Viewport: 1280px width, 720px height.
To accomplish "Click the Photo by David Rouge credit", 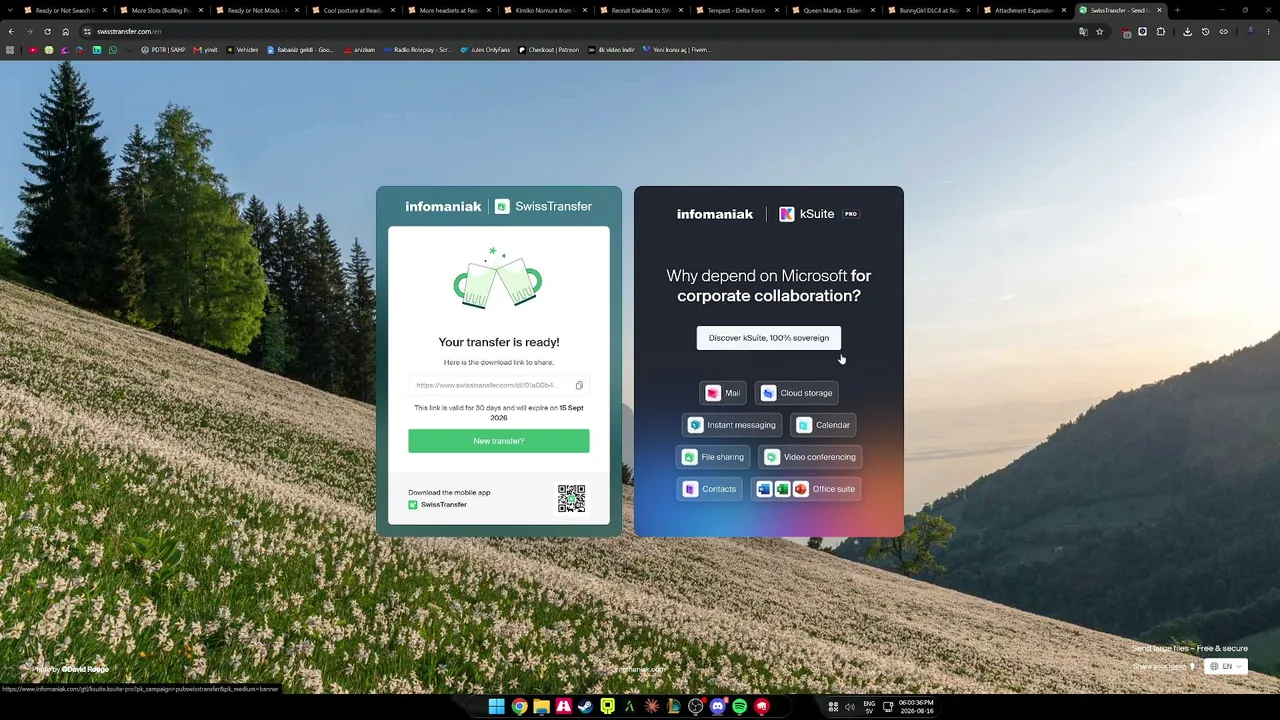I will click(70, 669).
